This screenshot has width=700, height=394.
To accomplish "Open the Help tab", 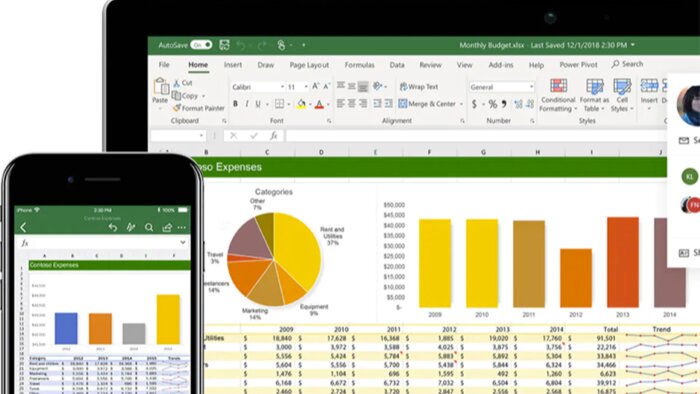I will pyautogui.click(x=536, y=65).
